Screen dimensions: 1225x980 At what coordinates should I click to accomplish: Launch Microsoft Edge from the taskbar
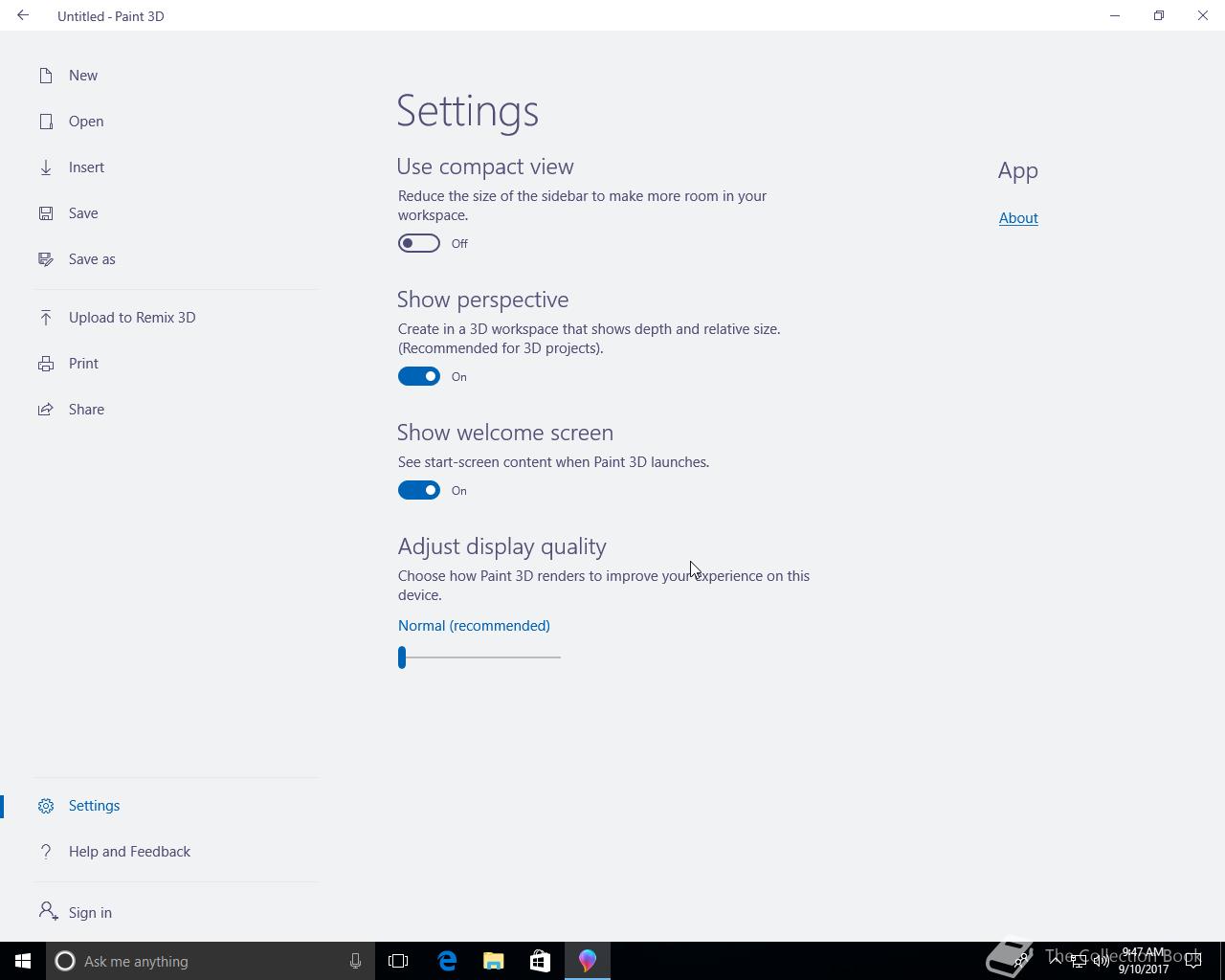tap(447, 961)
